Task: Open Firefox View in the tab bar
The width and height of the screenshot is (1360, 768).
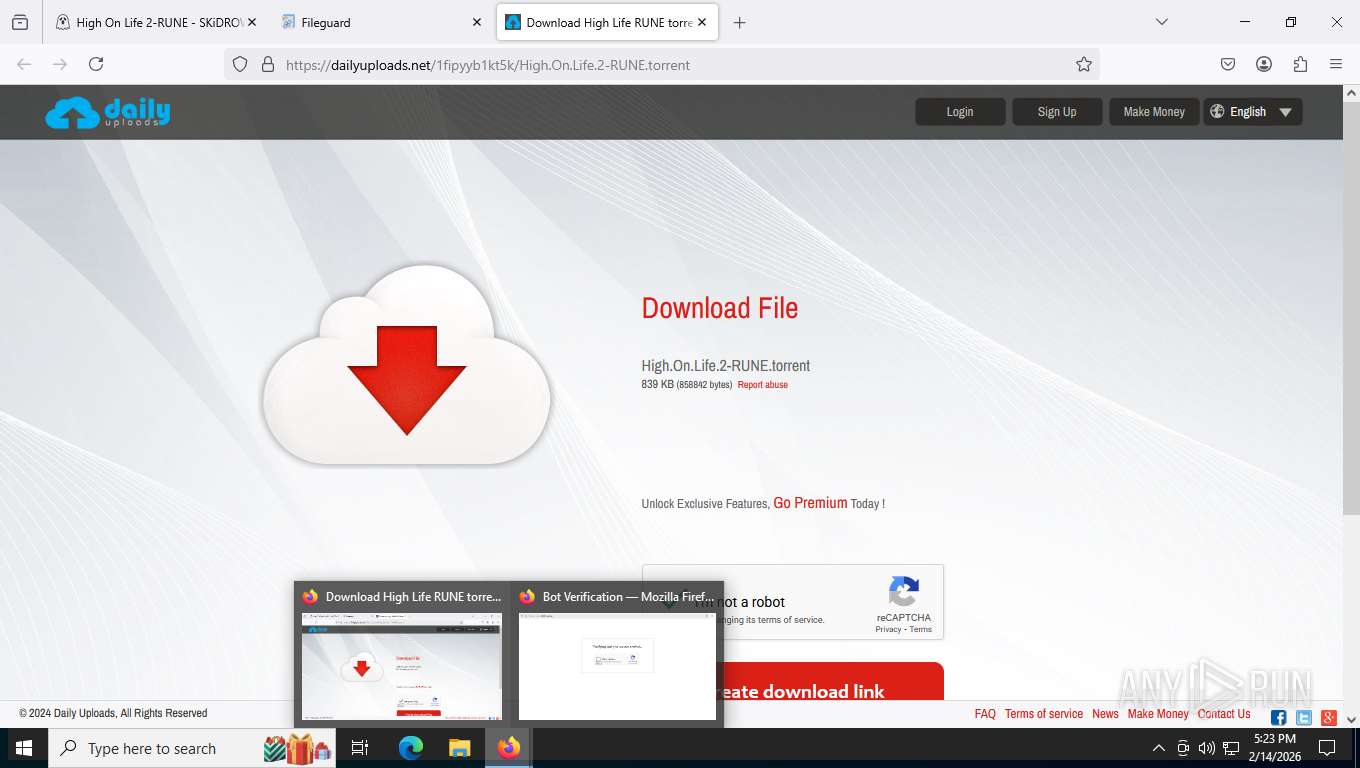Action: tap(20, 22)
